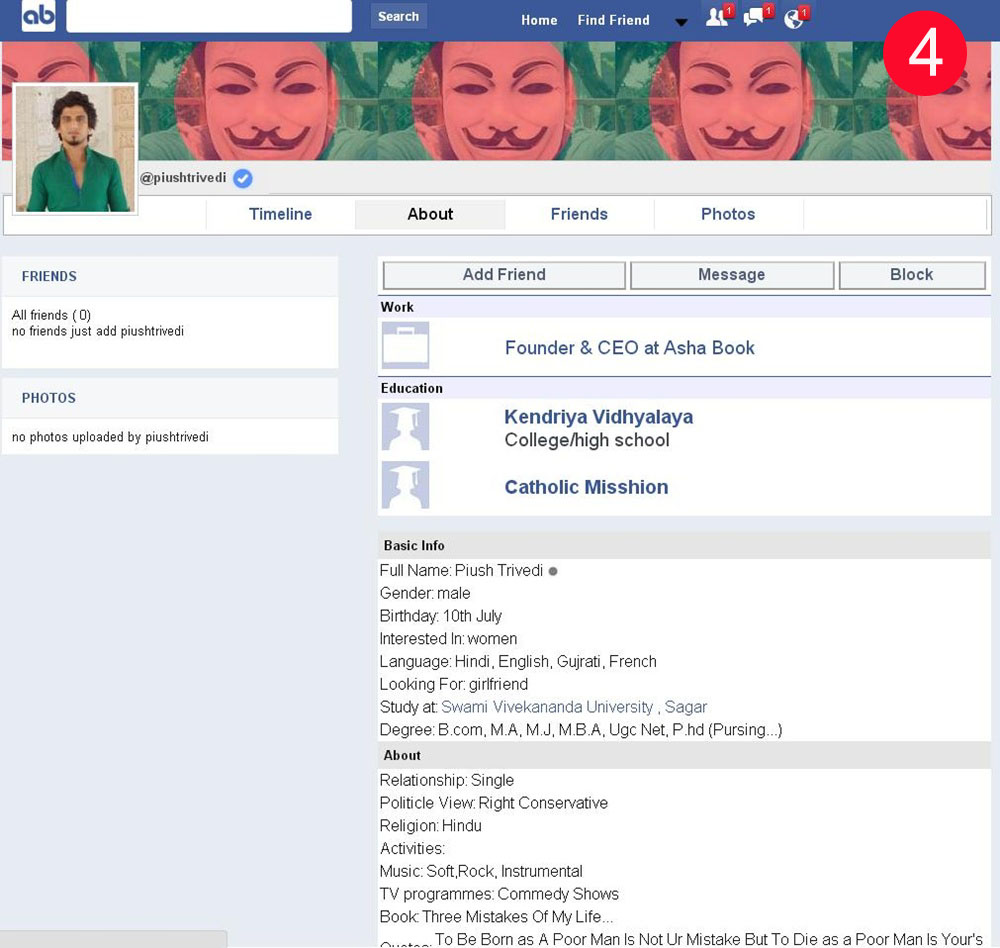Click the Search button
Viewport: 1000px width, 948px height.
pos(399,17)
